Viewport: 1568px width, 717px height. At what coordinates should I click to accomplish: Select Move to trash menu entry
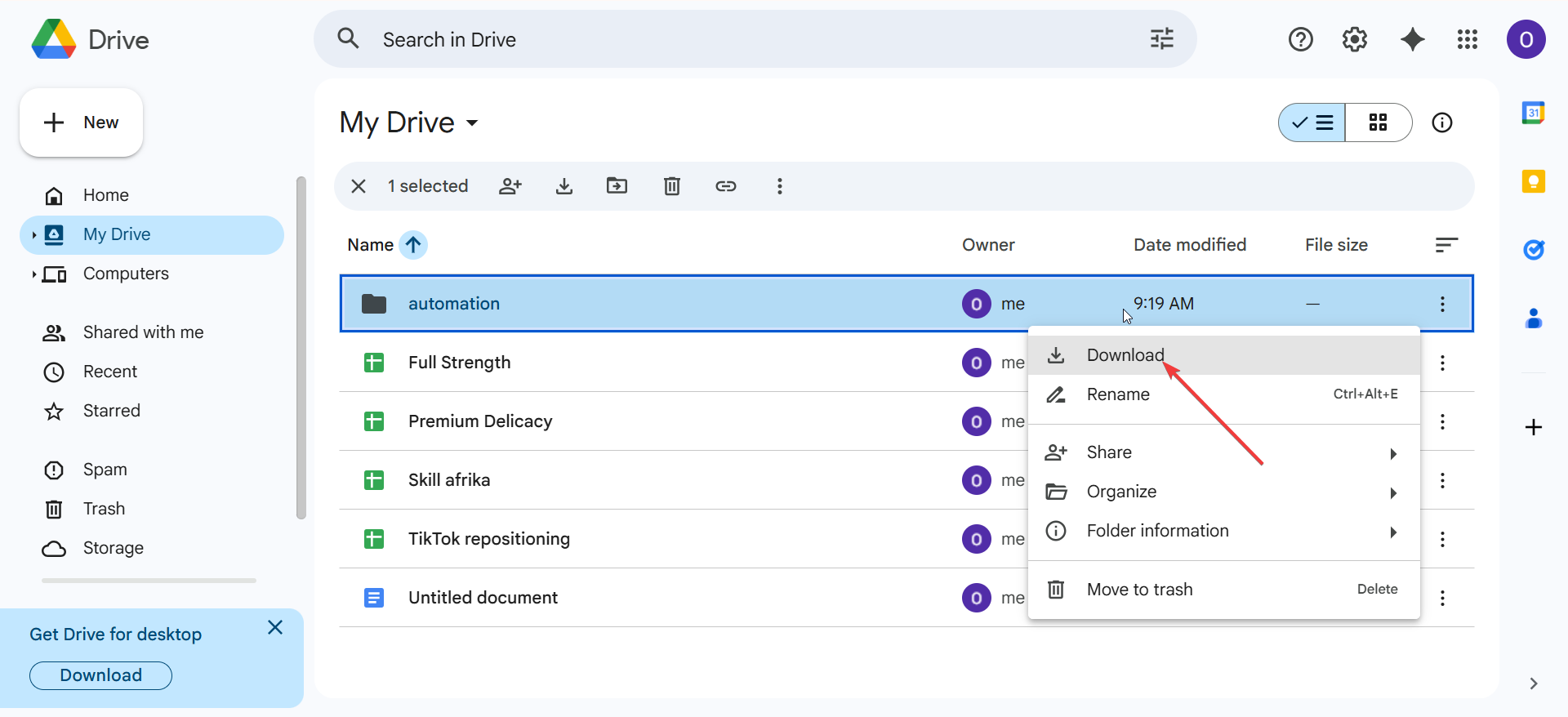pos(1139,590)
